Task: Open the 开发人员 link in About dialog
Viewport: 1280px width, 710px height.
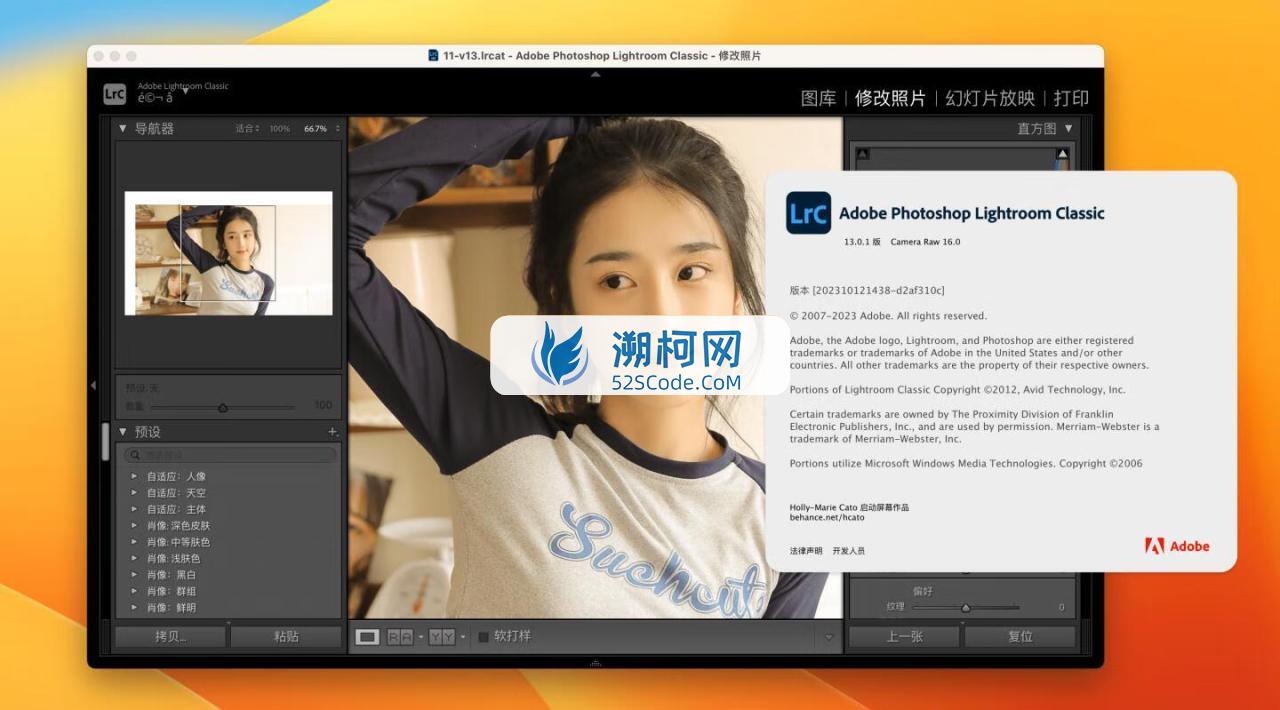Action: tap(848, 551)
